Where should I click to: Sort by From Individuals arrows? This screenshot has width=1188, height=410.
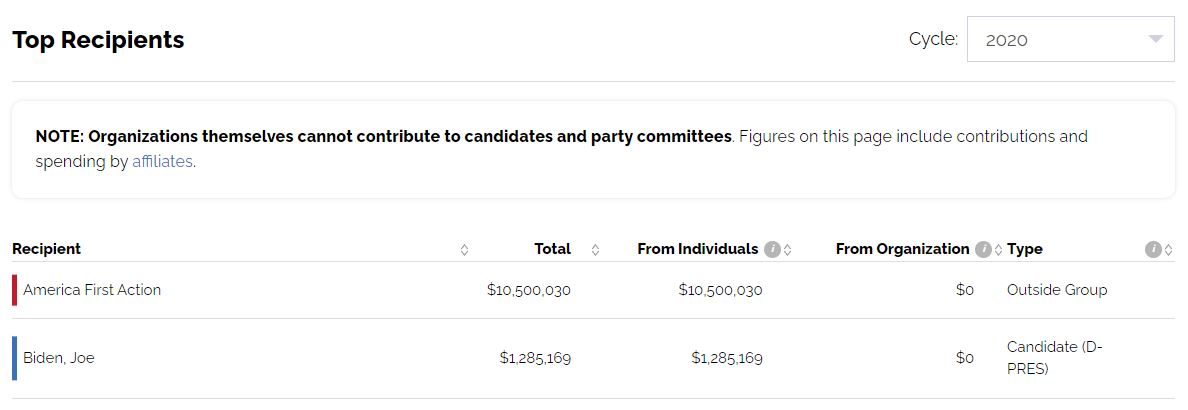point(788,249)
